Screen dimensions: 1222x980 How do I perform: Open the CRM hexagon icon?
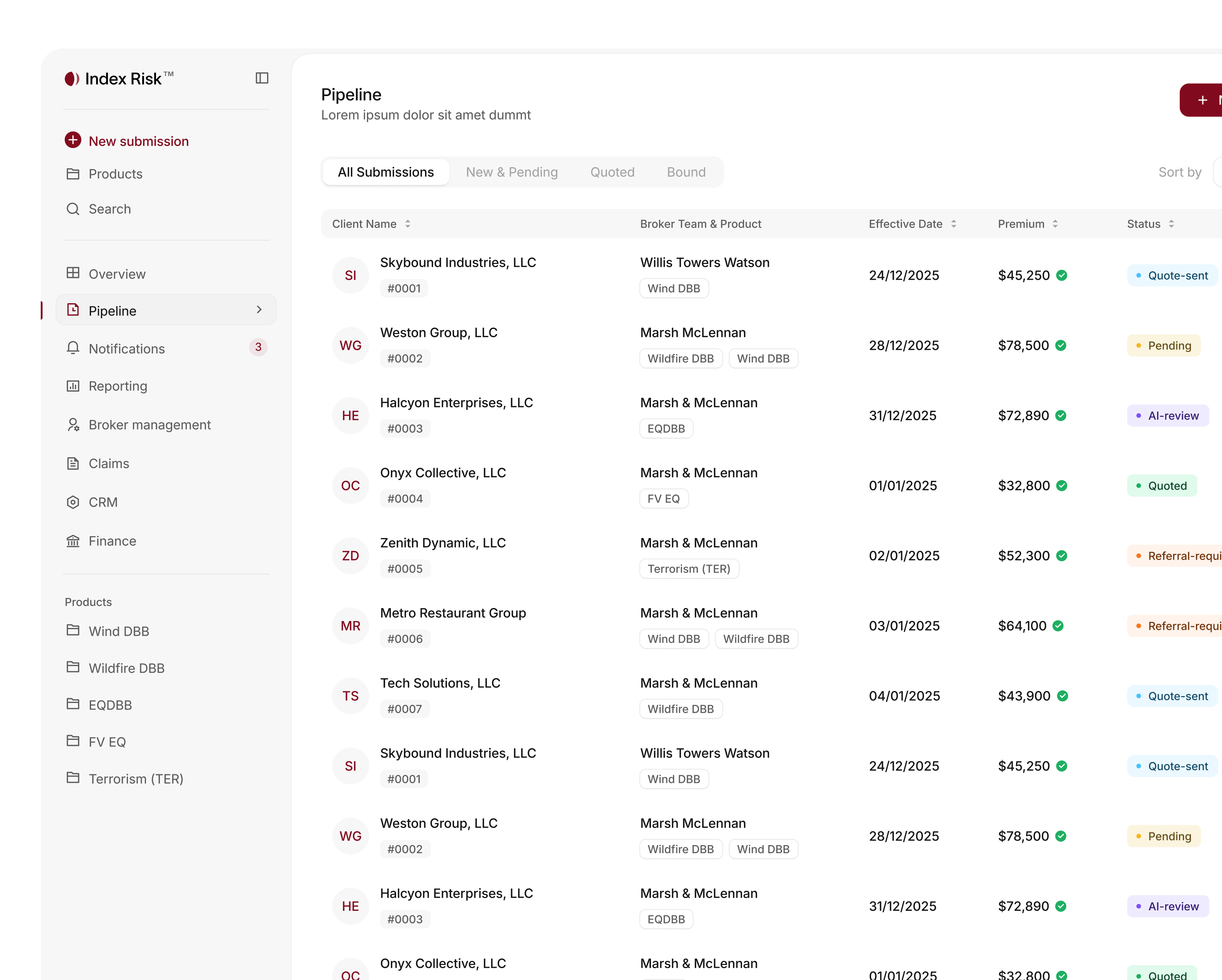click(x=73, y=502)
